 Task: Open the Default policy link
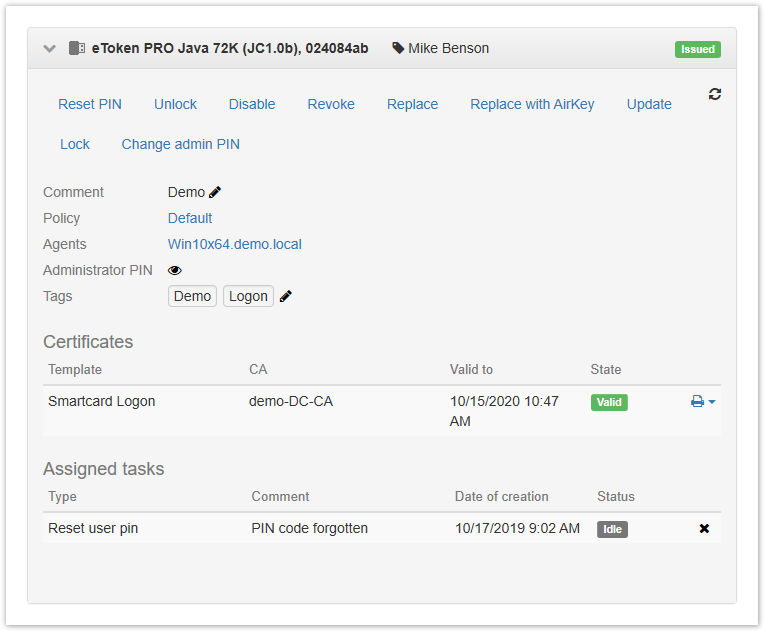coord(190,218)
